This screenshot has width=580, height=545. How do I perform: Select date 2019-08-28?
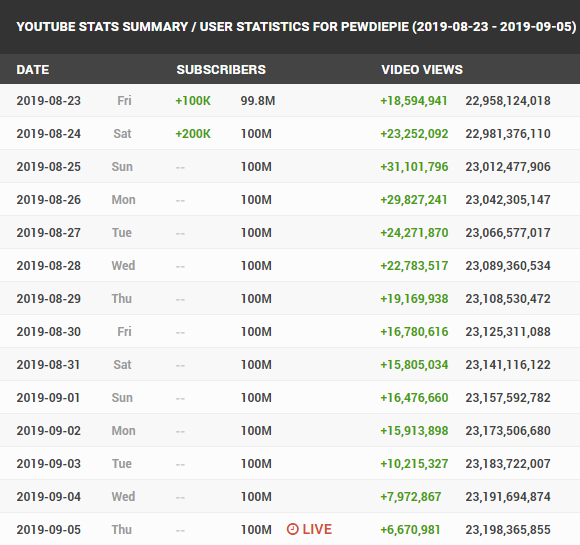pos(48,265)
